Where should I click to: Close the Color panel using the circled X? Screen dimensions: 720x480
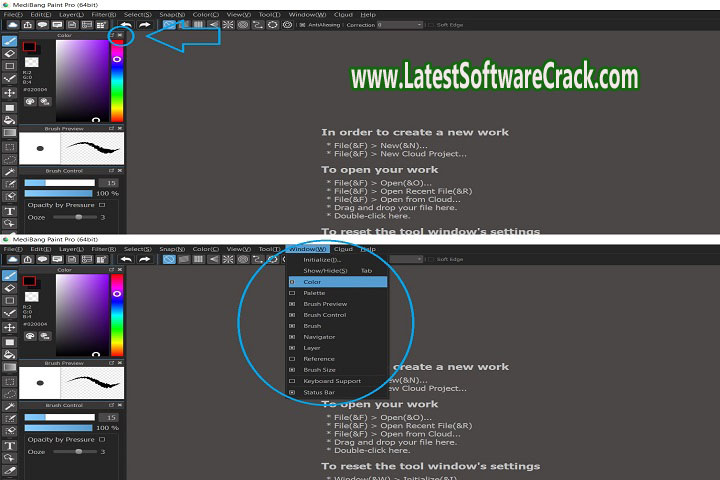point(120,35)
